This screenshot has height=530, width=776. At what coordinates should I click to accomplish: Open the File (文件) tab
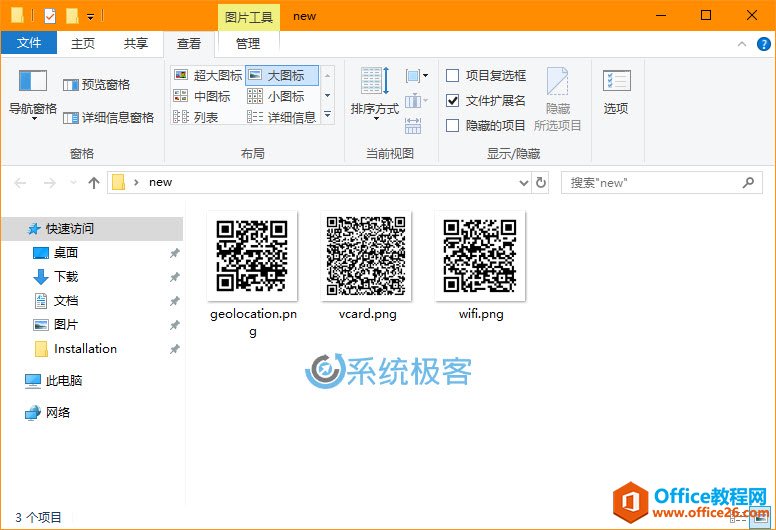[29, 43]
